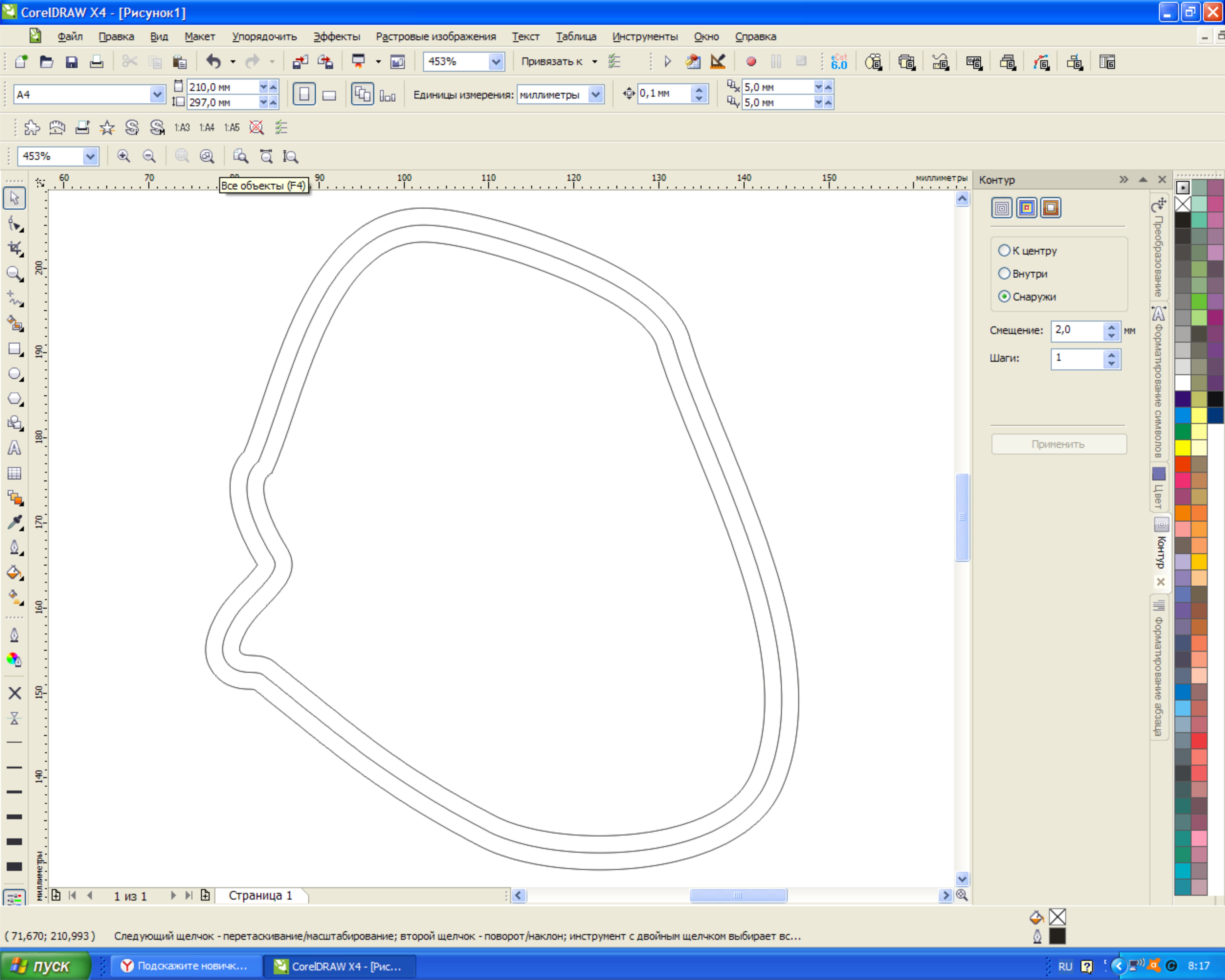Switch to the Страница 1 tab
Image resolution: width=1225 pixels, height=980 pixels.
(260, 895)
